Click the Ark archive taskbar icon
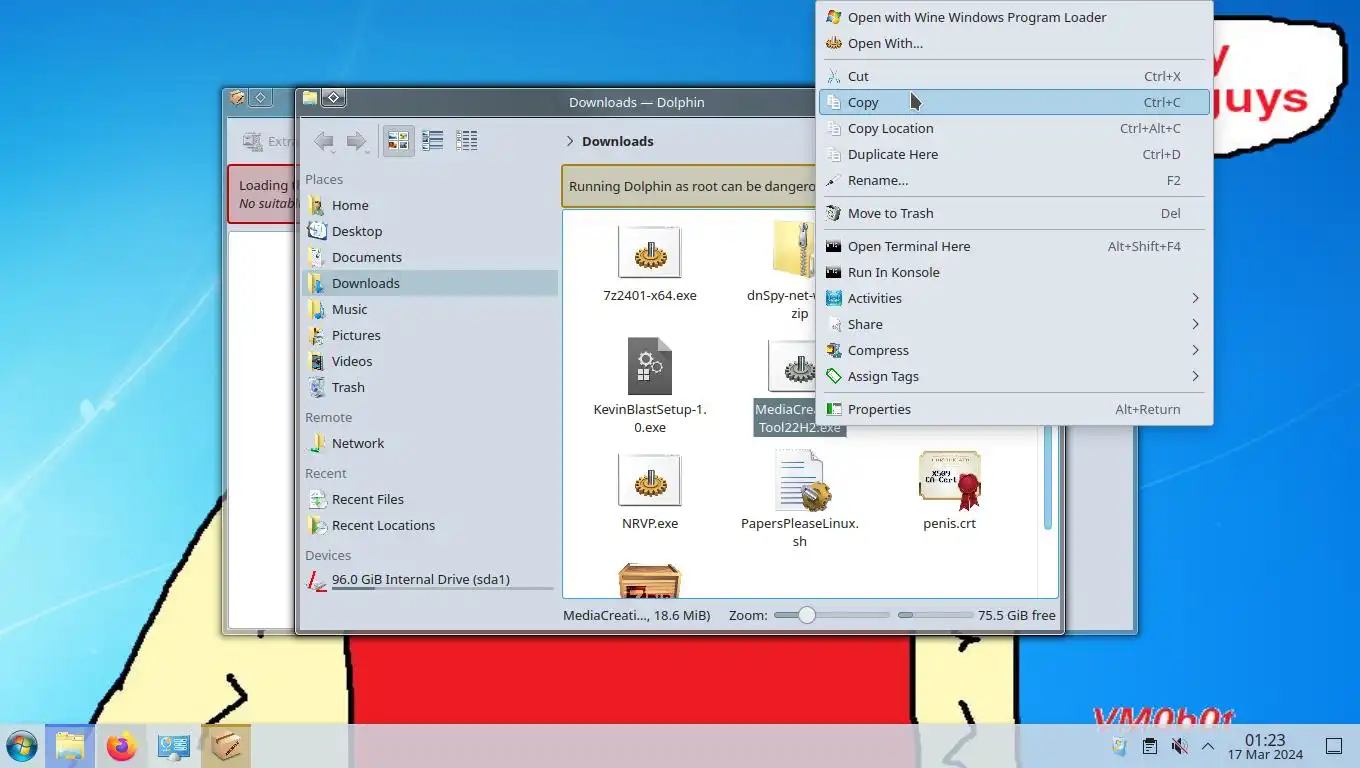Image resolution: width=1360 pixels, height=768 pixels. [x=226, y=746]
